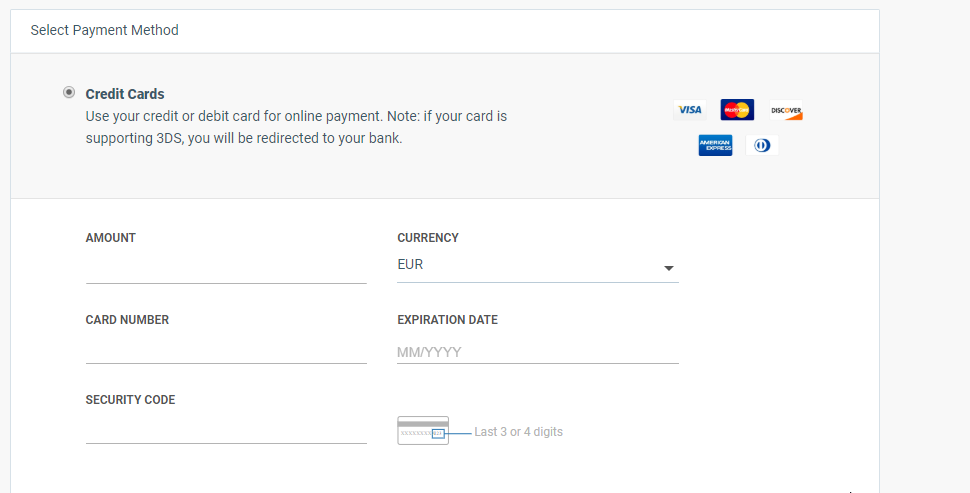Click the Diners Club logo
The image size is (970, 493).
tap(762, 145)
